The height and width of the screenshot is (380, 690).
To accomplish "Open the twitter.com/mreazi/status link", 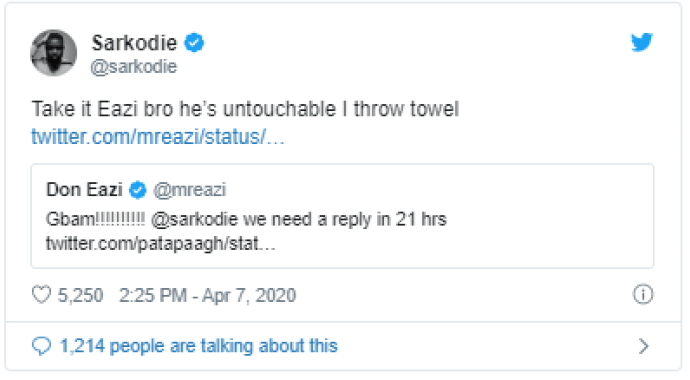I will 158,137.
